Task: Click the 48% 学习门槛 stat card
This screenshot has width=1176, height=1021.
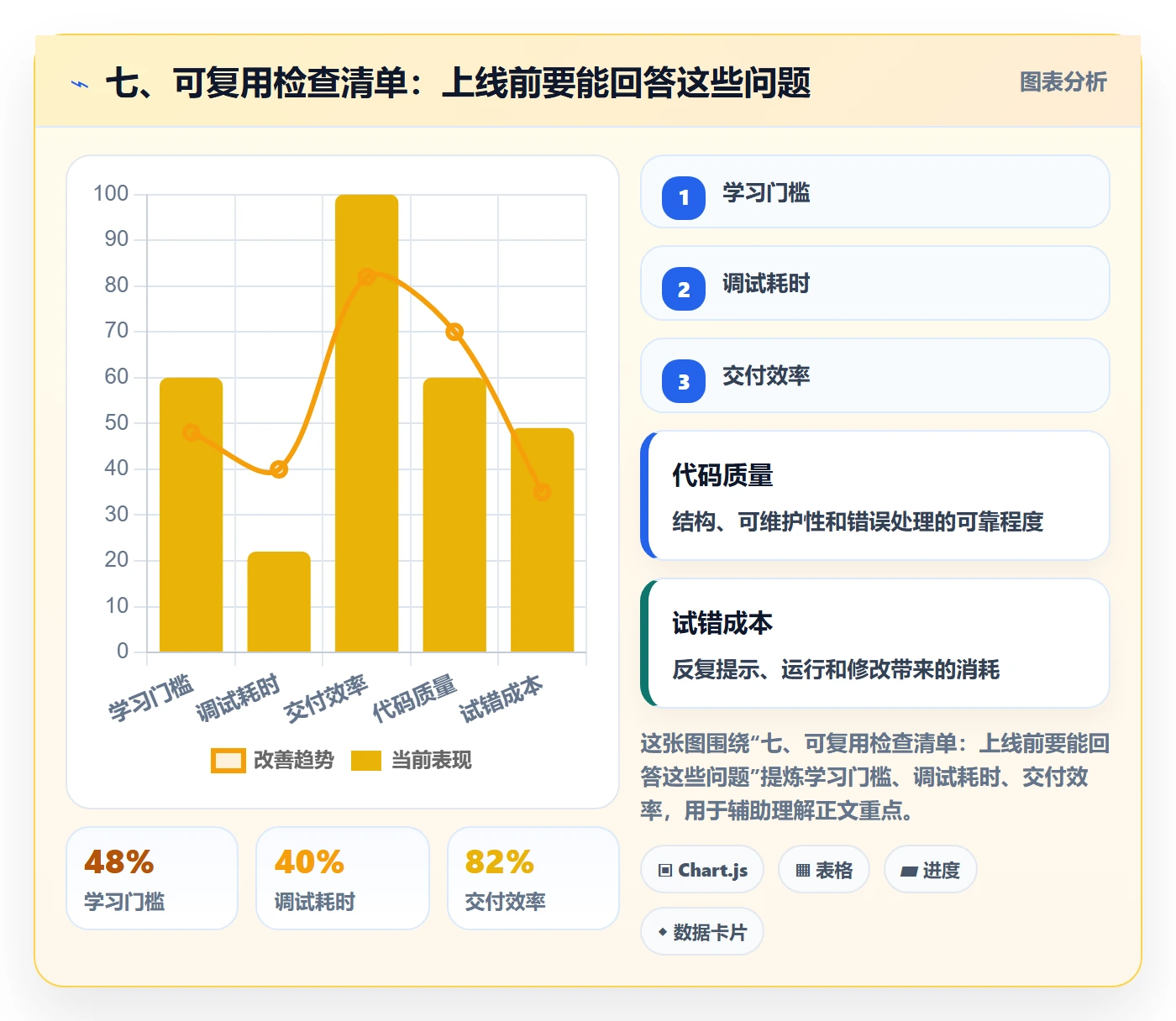Action: [152, 878]
